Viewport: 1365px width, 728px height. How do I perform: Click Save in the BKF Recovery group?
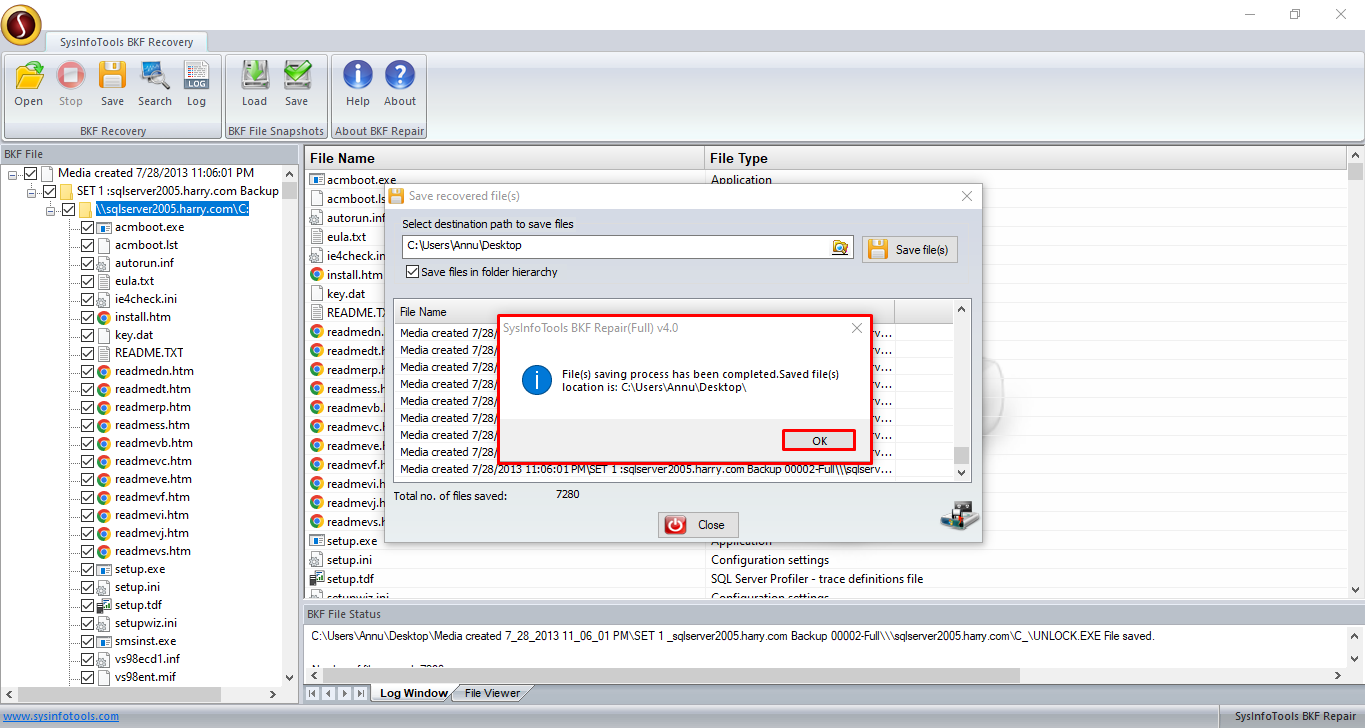(112, 76)
